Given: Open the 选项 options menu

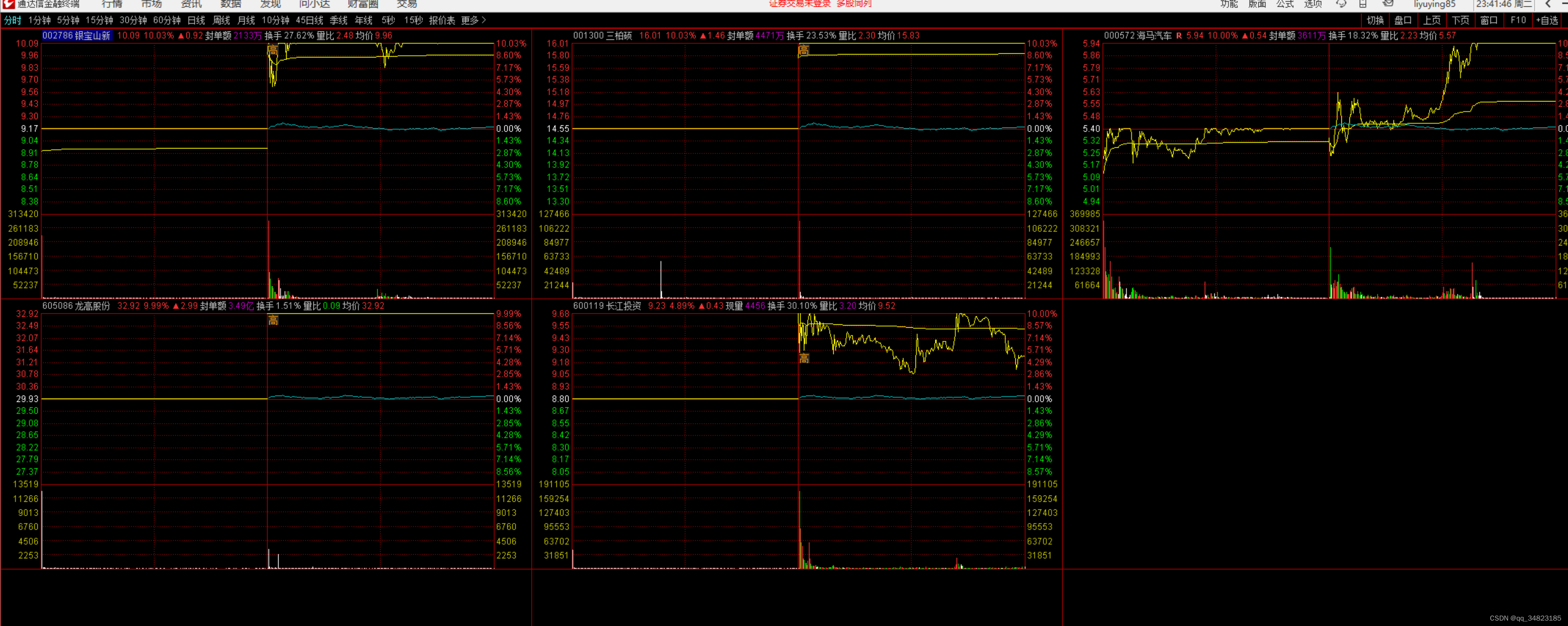Looking at the screenshot, I should [1312, 4].
